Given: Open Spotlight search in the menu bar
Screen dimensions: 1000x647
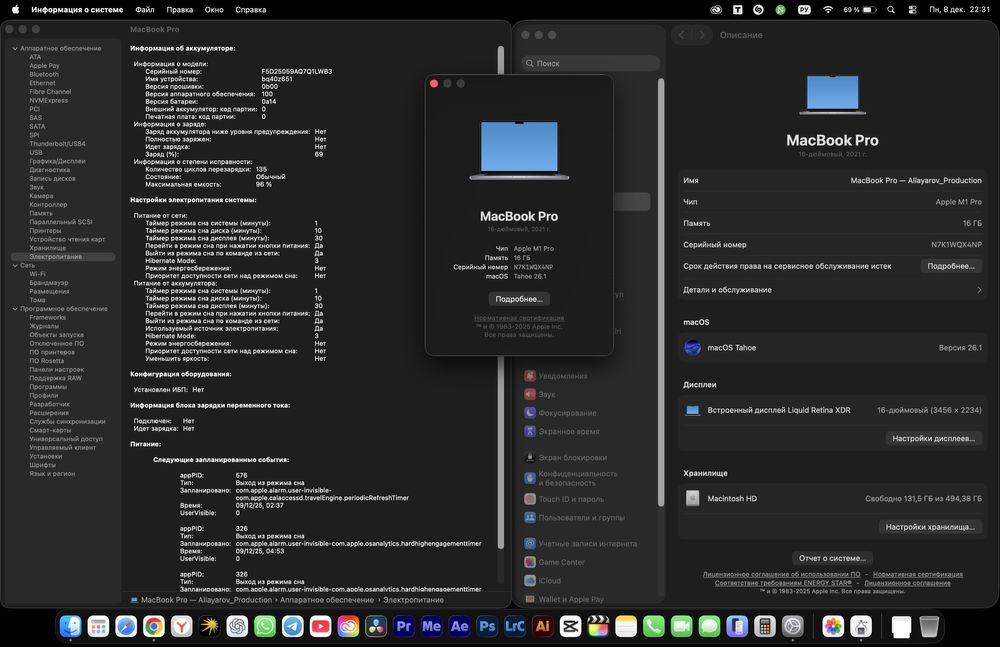Looking at the screenshot, I should [891, 10].
